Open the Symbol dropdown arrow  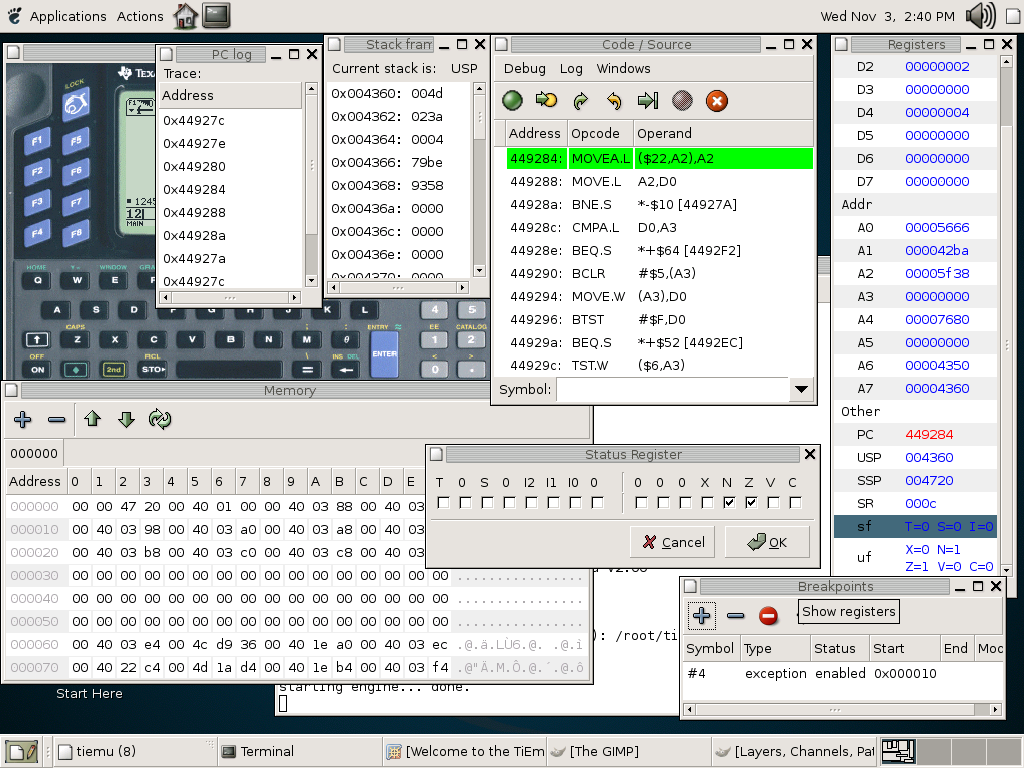(801, 390)
